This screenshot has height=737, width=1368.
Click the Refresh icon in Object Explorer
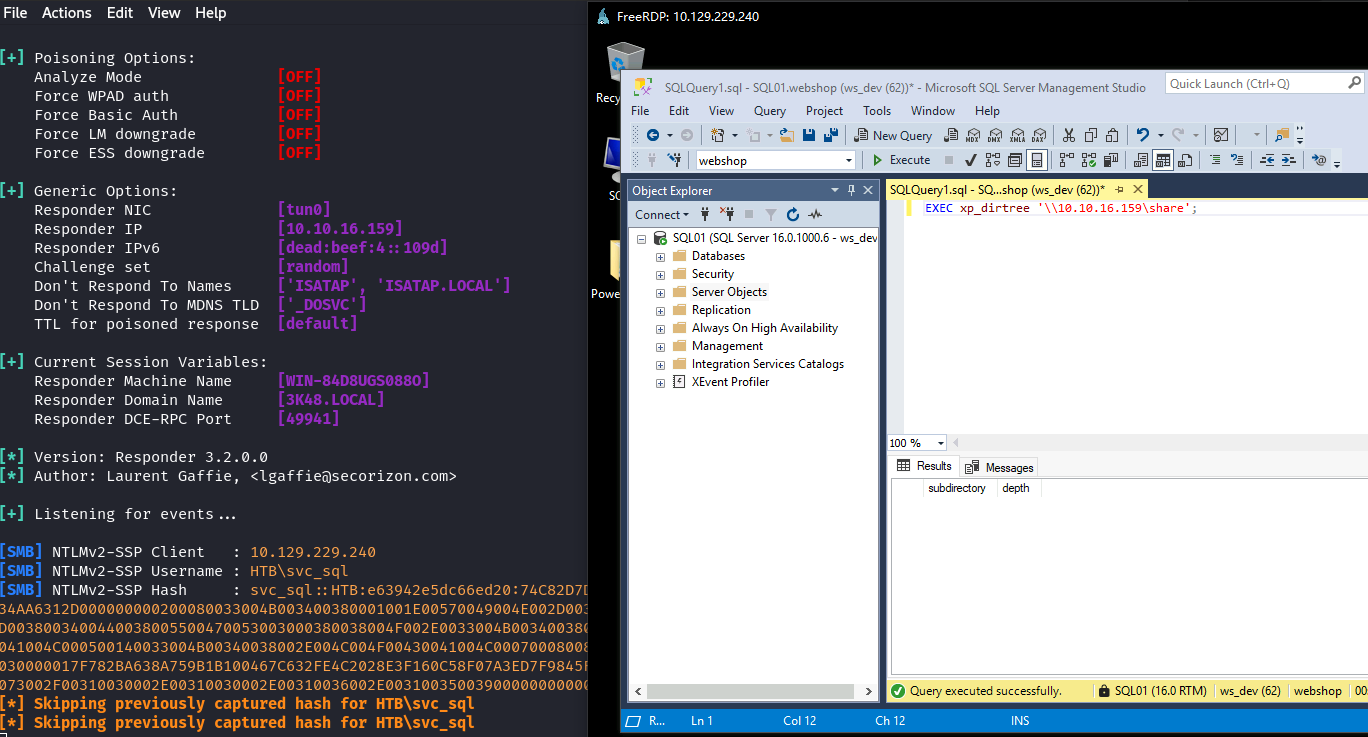pos(793,214)
